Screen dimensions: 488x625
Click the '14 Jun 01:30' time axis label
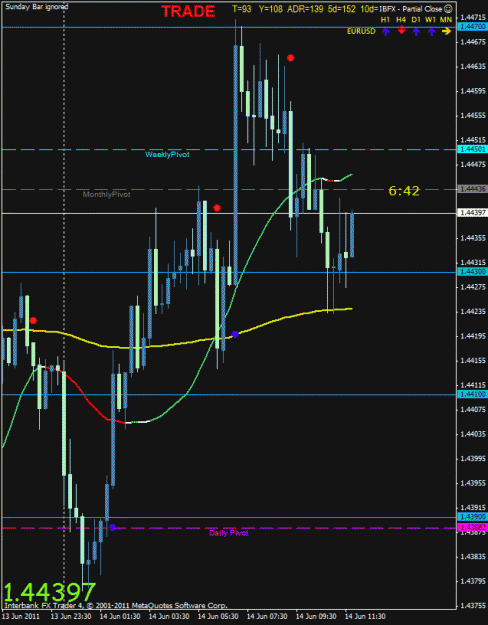click(x=120, y=616)
